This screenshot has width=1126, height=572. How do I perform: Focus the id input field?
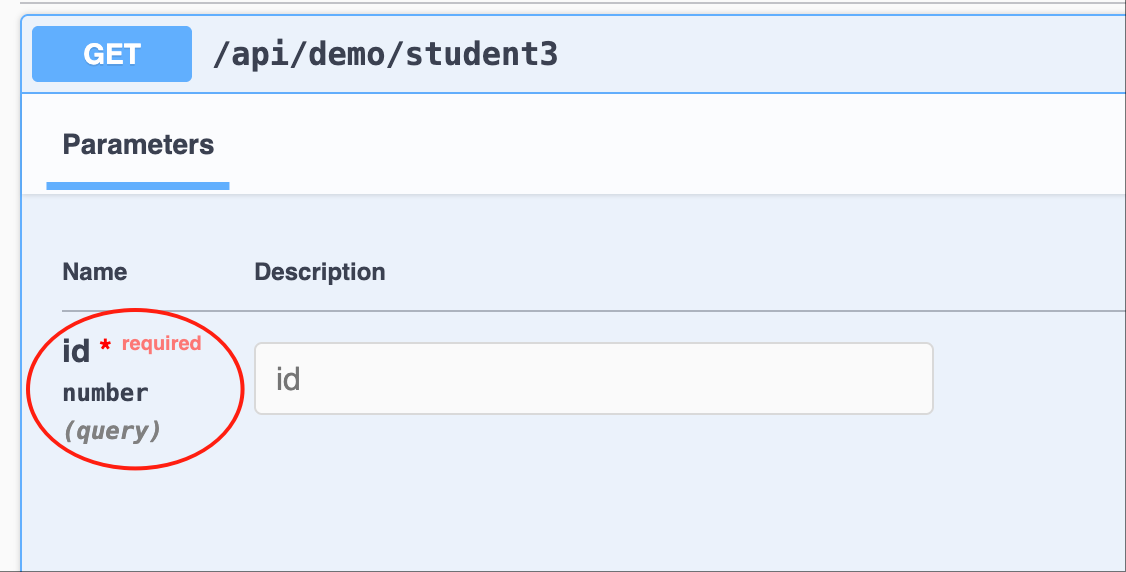click(x=594, y=378)
